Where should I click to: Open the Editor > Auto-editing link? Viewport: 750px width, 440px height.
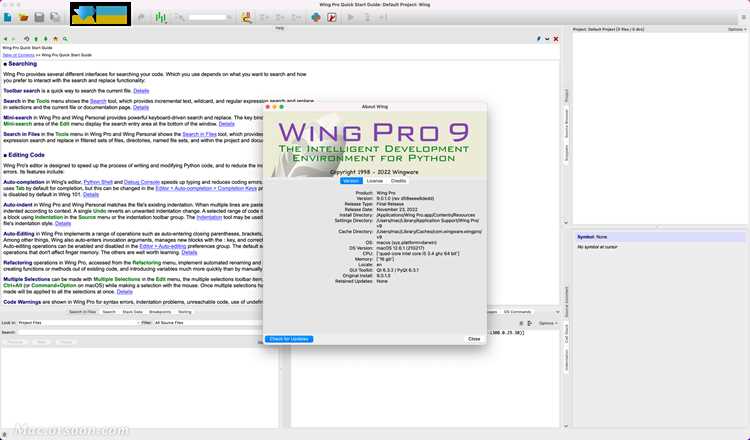point(163,246)
